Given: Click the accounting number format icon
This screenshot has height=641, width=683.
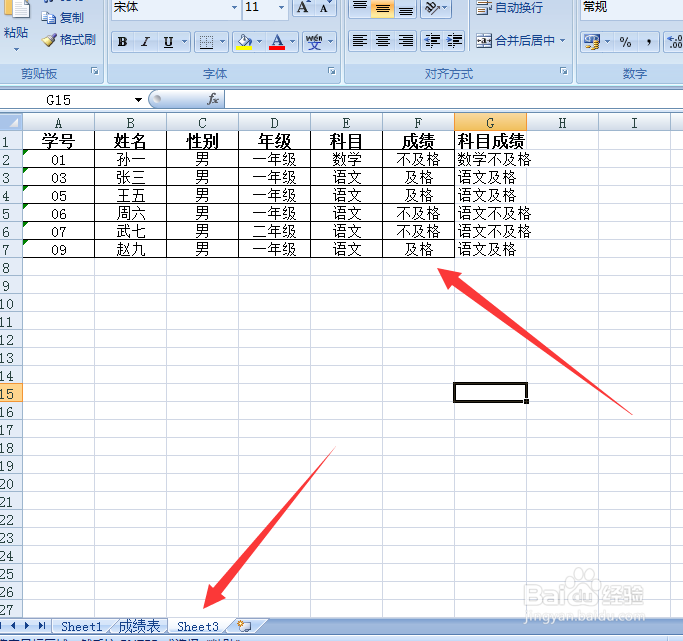Looking at the screenshot, I should pyautogui.click(x=592, y=42).
